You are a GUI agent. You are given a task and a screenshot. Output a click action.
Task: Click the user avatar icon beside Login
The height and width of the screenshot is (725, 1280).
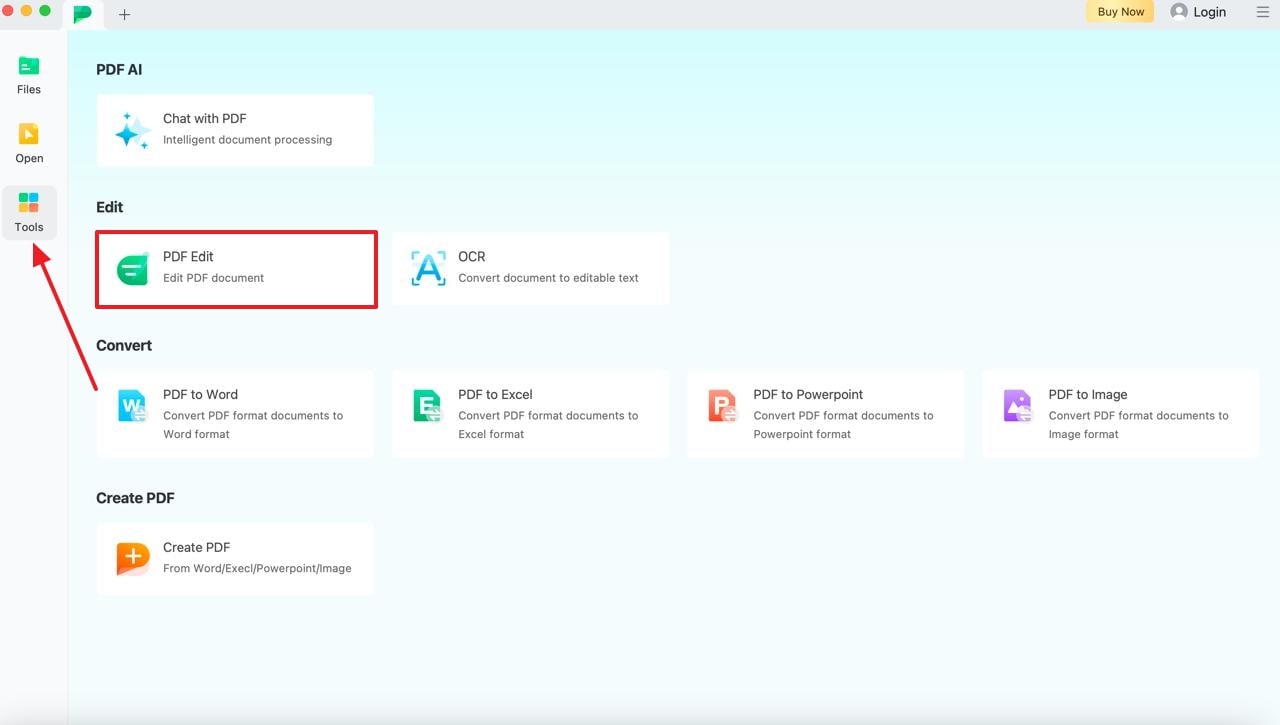[x=1179, y=12]
